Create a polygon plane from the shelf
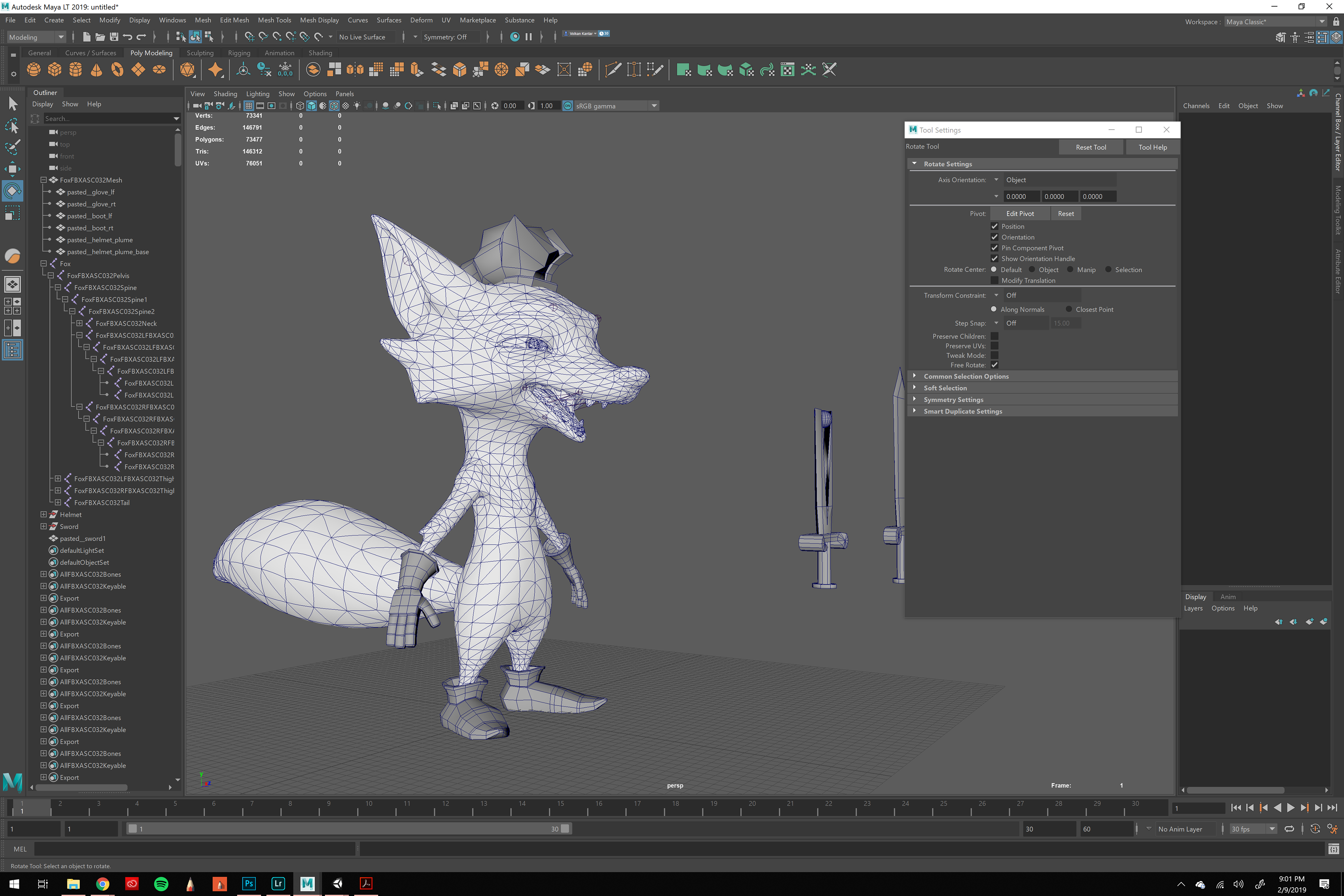Viewport: 1344px width, 896px height. [x=138, y=70]
